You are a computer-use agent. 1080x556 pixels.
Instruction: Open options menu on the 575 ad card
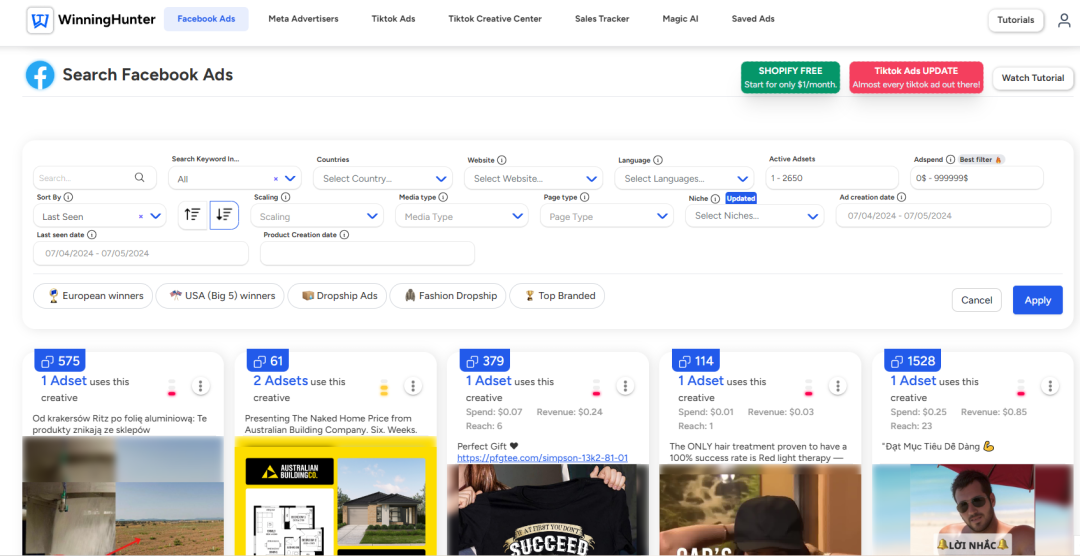tap(200, 386)
